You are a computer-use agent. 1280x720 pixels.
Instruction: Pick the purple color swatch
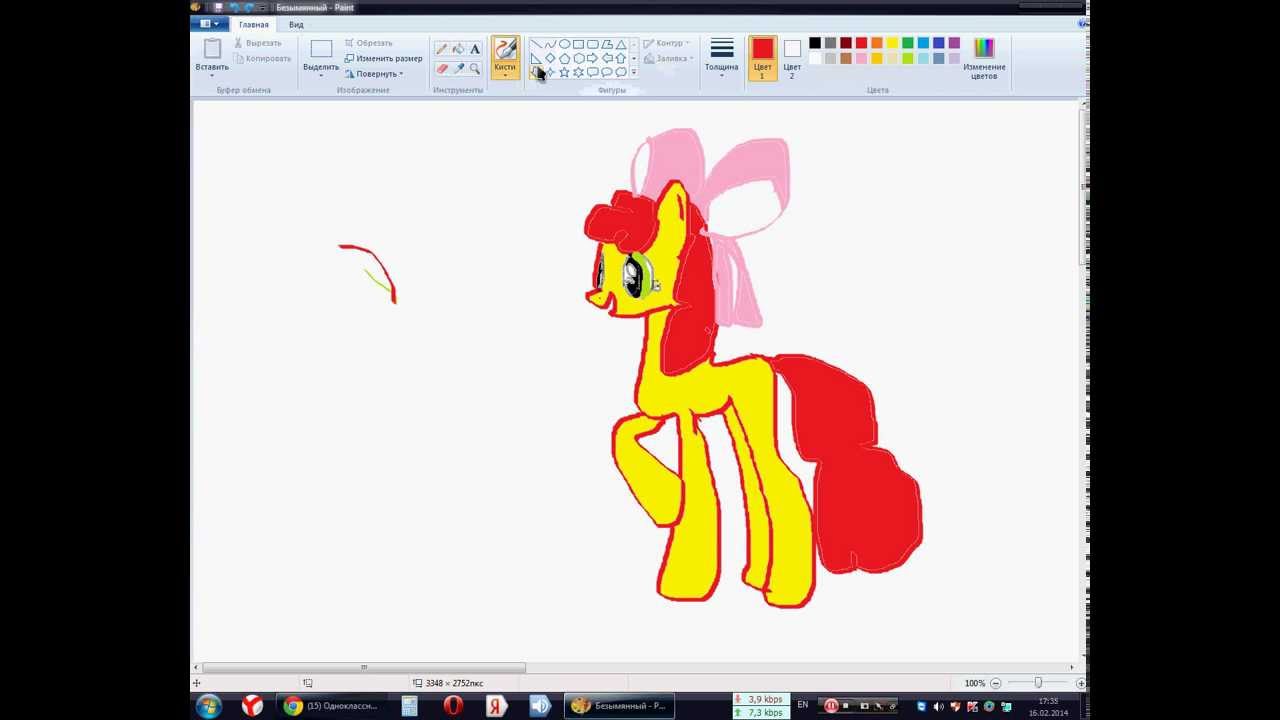pos(954,43)
